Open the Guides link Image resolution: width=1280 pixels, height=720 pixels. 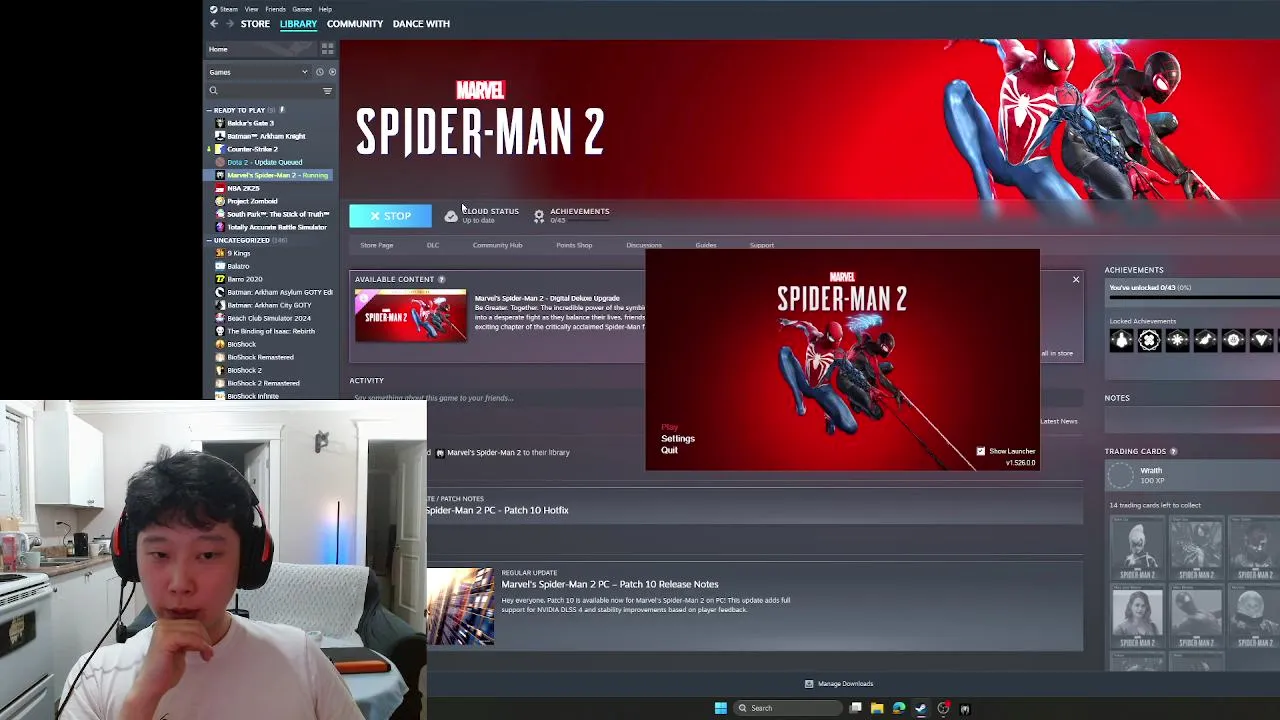click(x=706, y=245)
